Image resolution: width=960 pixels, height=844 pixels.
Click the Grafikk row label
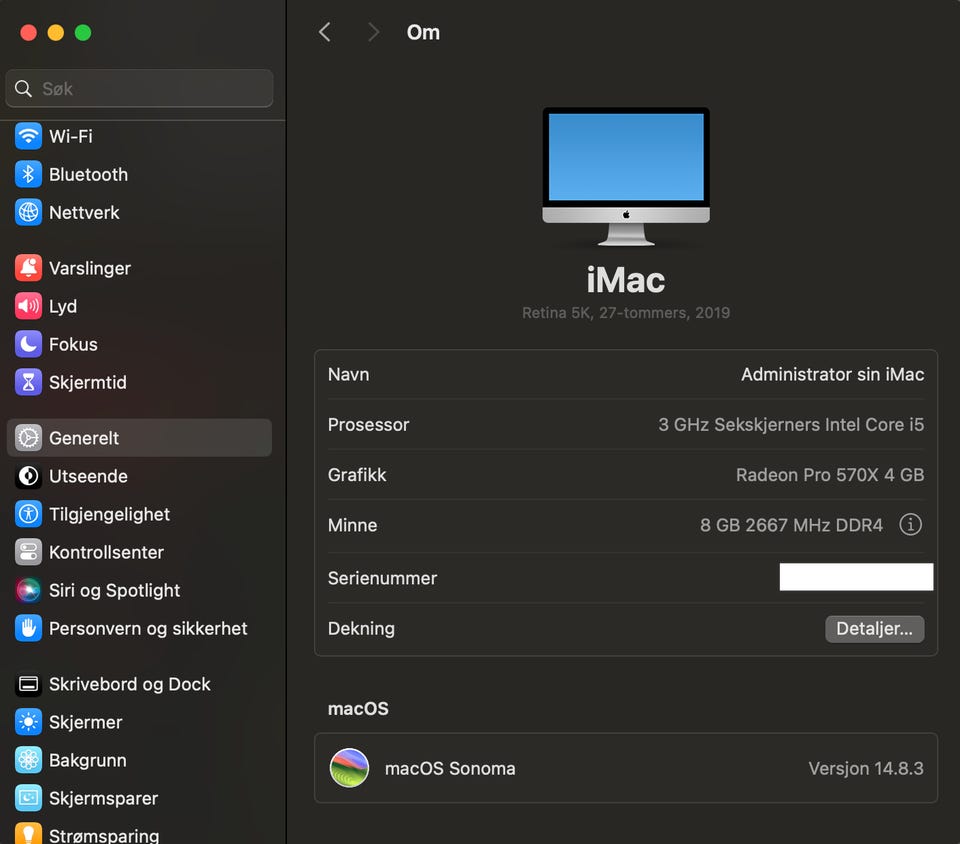click(356, 475)
